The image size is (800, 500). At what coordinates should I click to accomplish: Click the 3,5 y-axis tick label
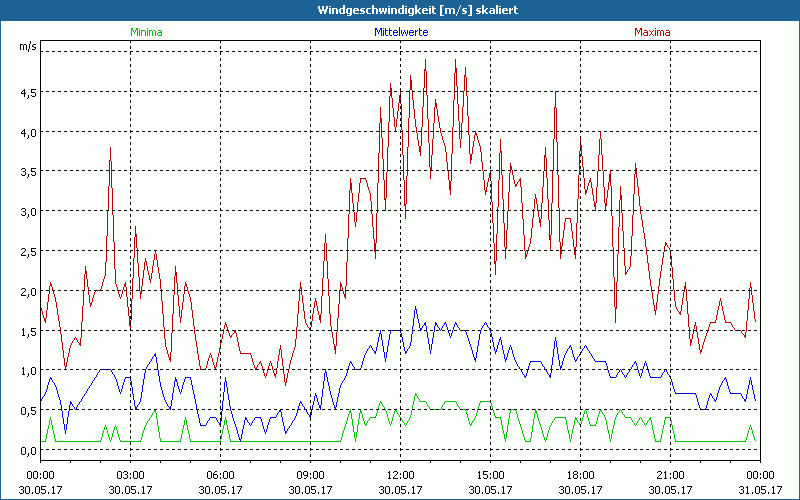28,172
